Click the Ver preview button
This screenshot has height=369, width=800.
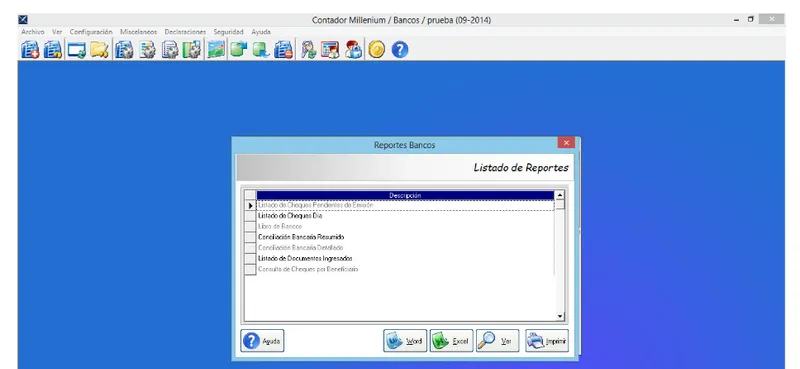coord(498,341)
